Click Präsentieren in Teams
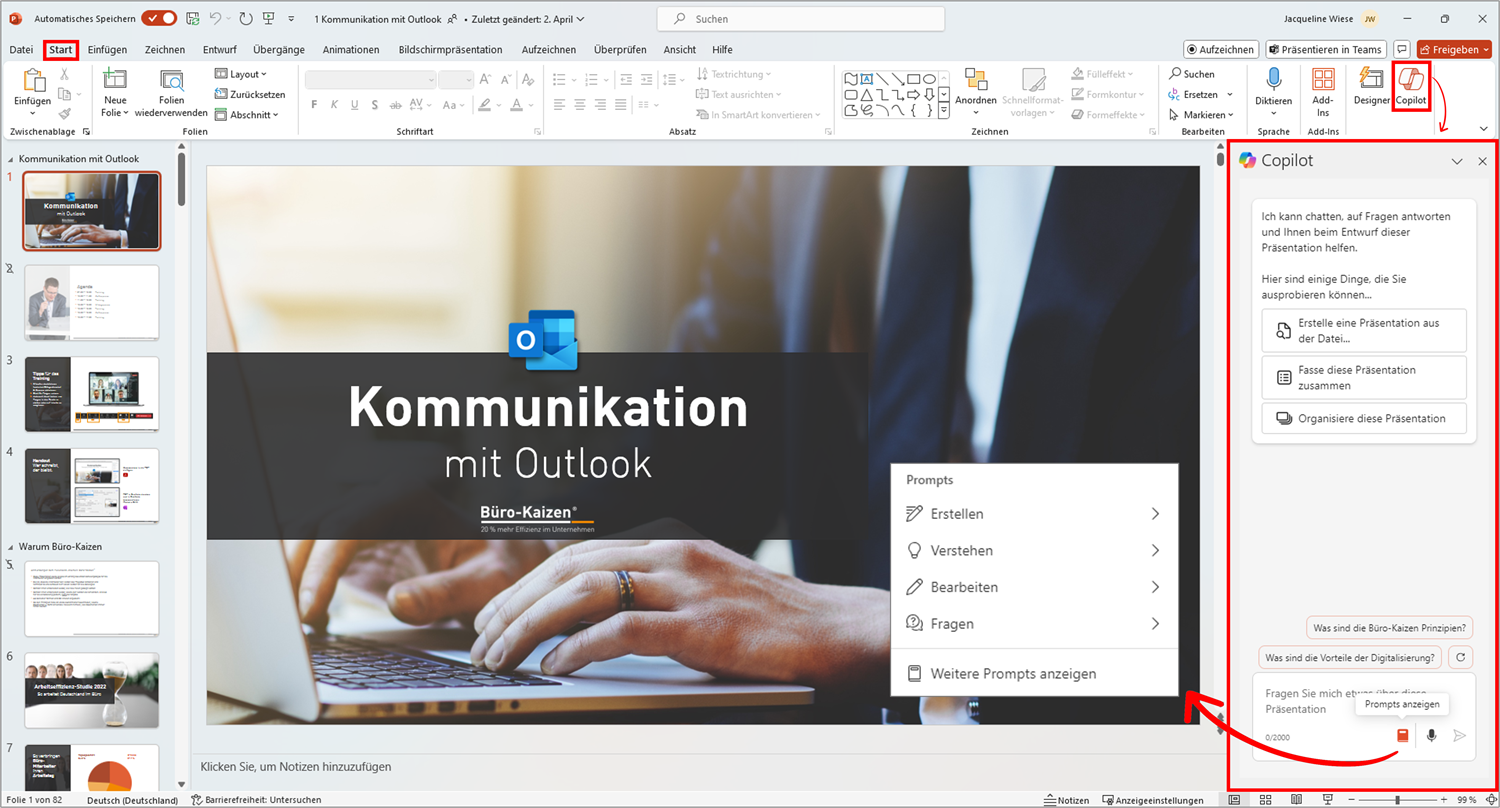The width and height of the screenshot is (1500, 808). pos(1327,49)
